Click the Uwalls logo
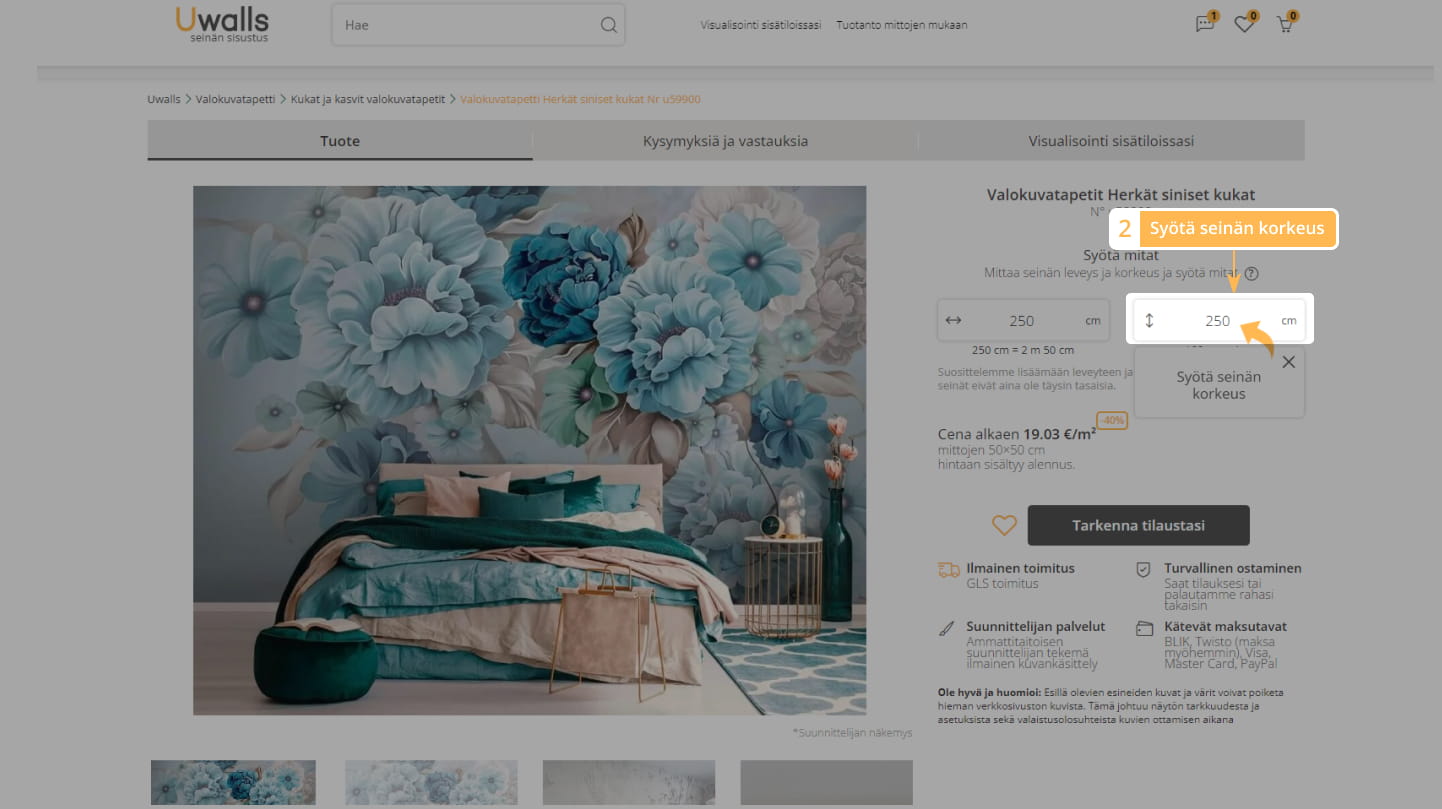 click(x=222, y=23)
